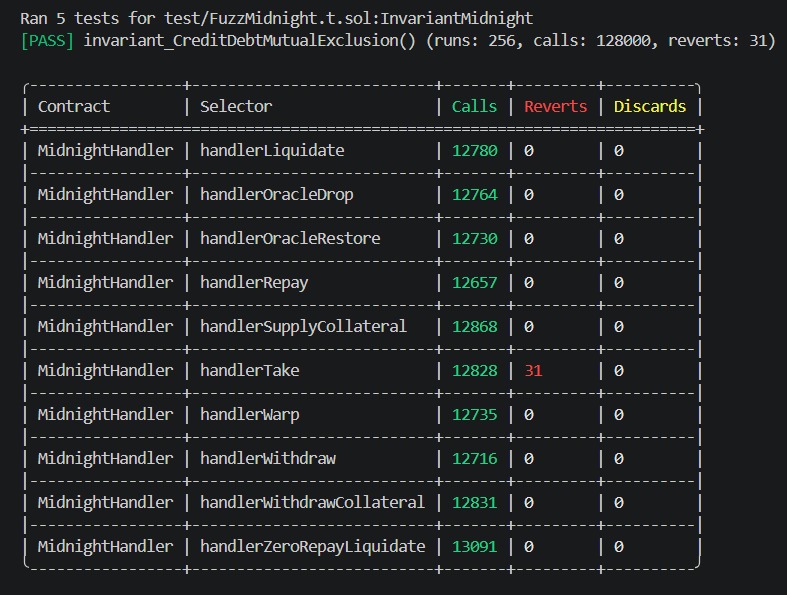Select the handlerWithdraw selector cell
Screen dimensions: 787x595
pyautogui.click(x=268, y=458)
